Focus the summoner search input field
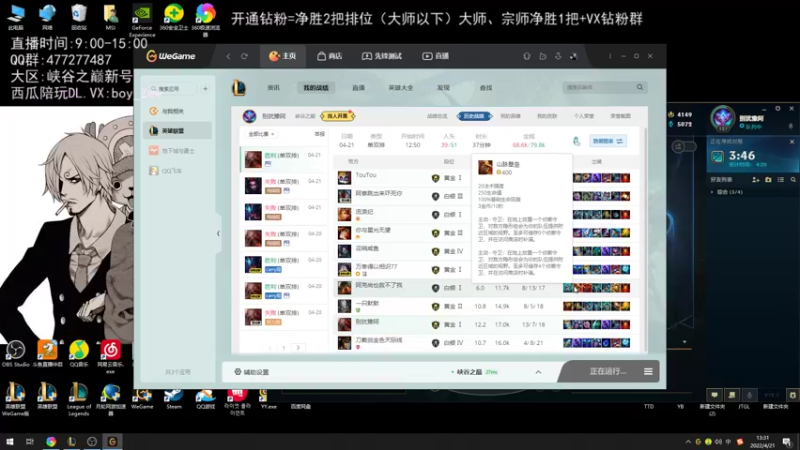This screenshot has width=800, height=450. click(598, 87)
